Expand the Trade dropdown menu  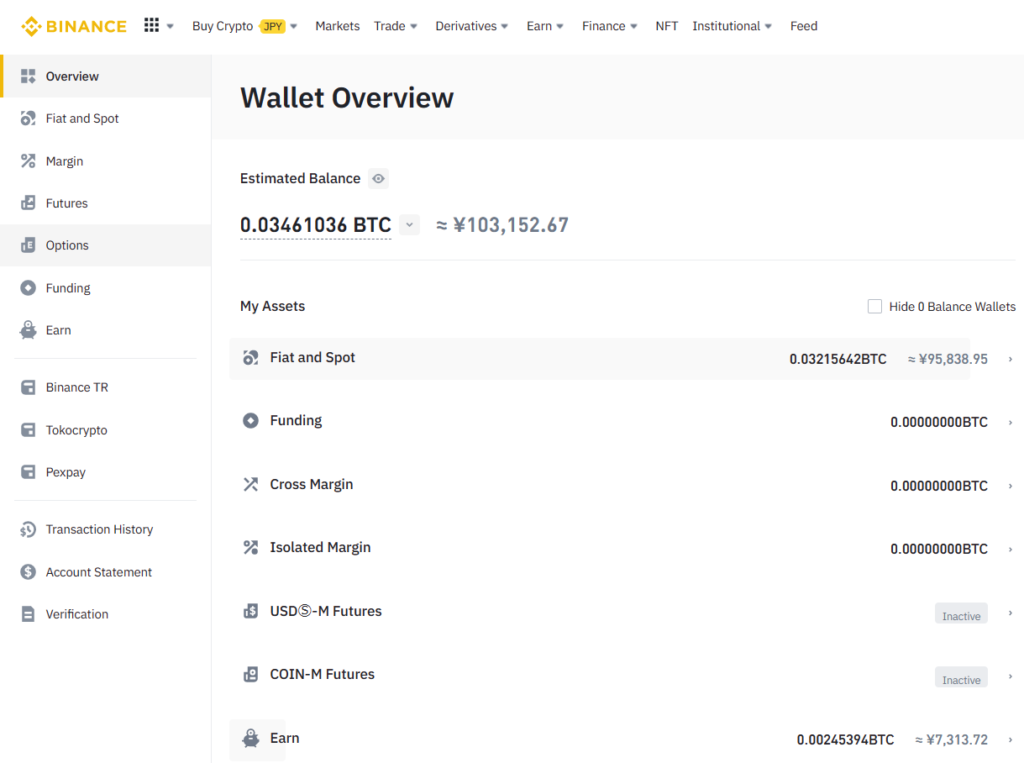coord(396,26)
